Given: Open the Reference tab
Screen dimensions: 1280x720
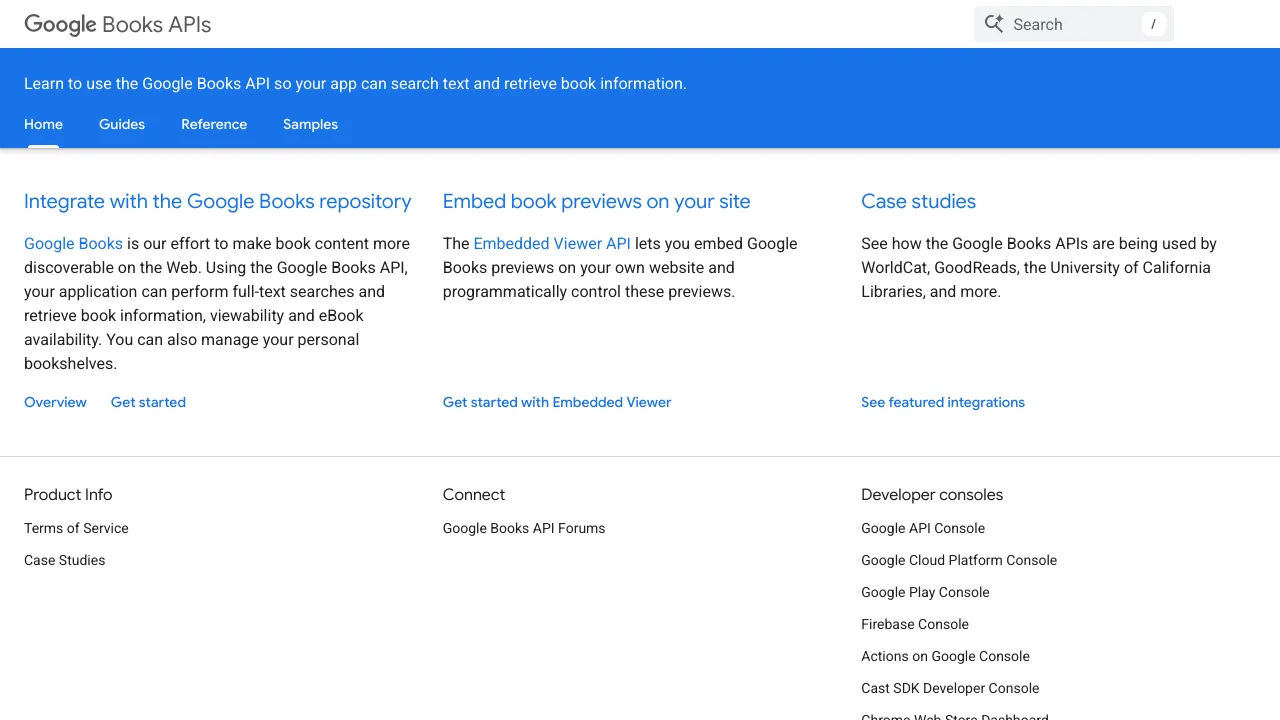Looking at the screenshot, I should point(214,124).
